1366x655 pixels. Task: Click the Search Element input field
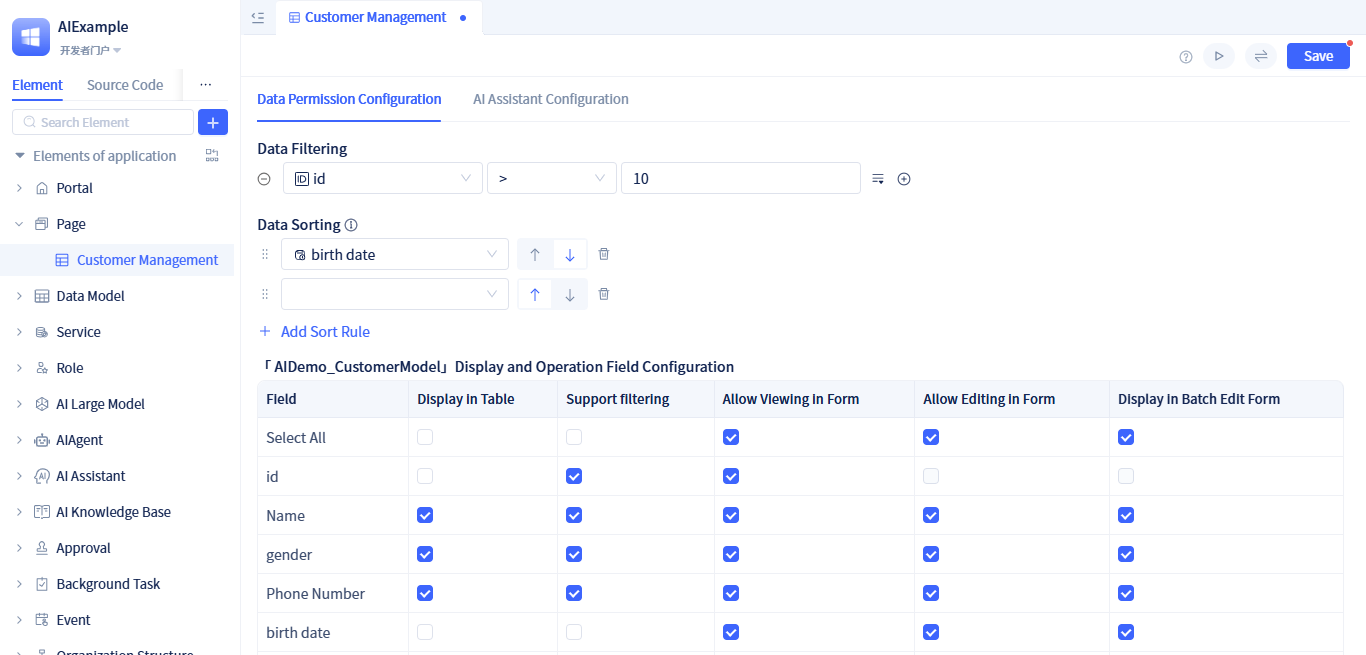pyautogui.click(x=103, y=122)
